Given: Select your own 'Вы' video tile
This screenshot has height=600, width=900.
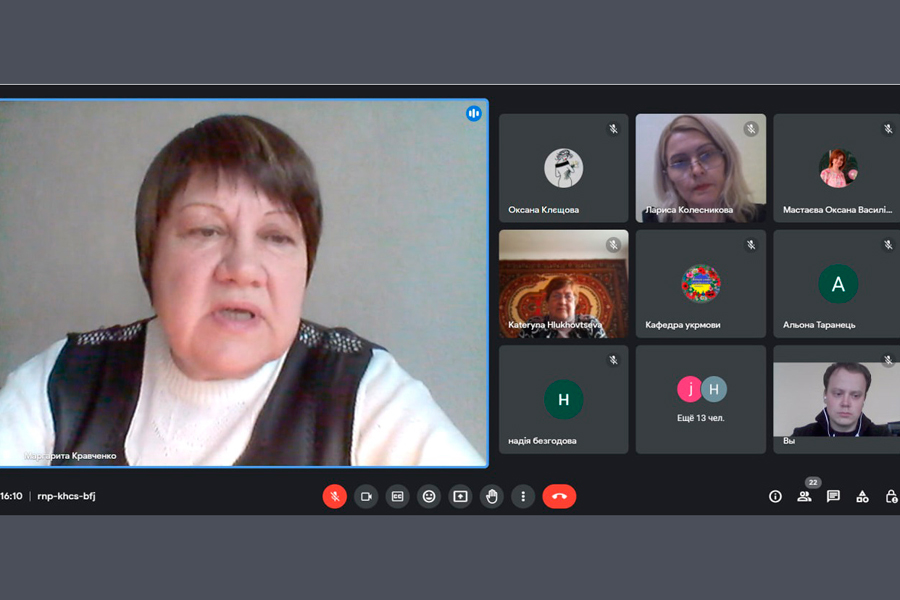Looking at the screenshot, I should [837, 400].
